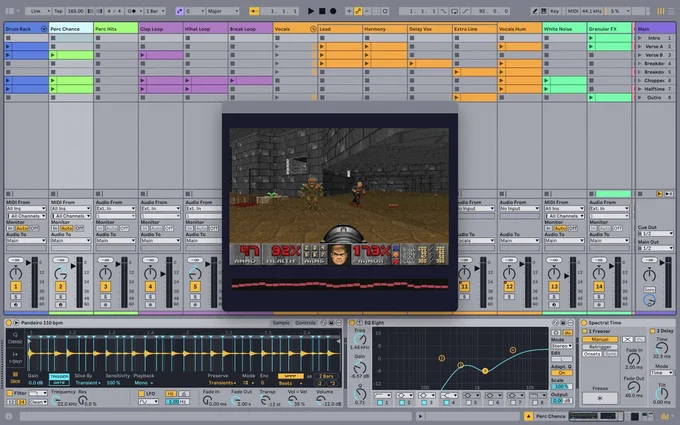Click the Draw Mode pencil icon
The height and width of the screenshot is (425, 680).
click(535, 11)
